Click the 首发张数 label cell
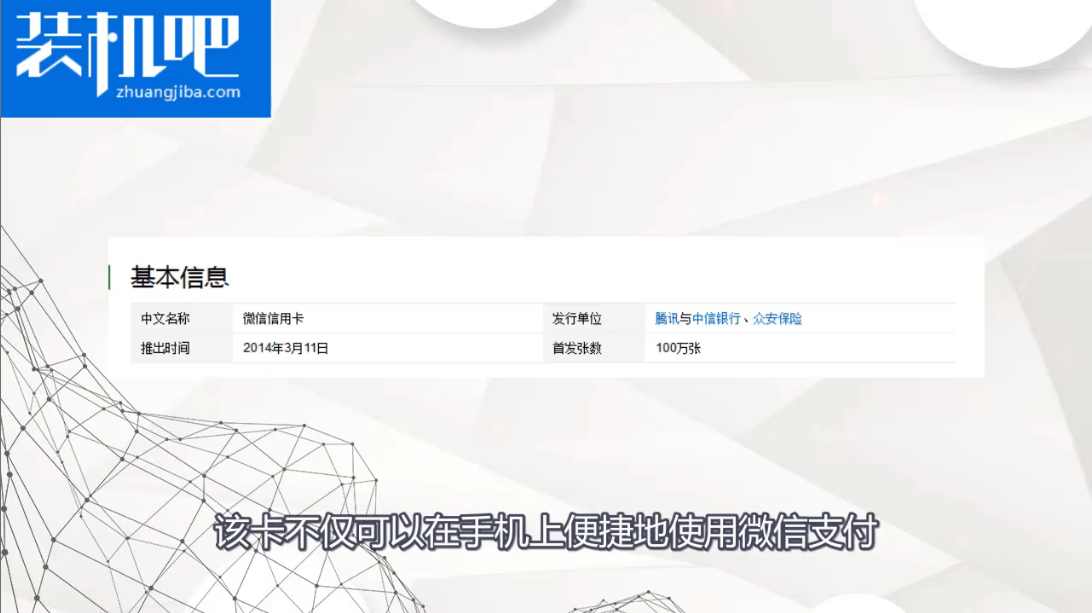The height and width of the screenshot is (613, 1092). click(x=577, y=349)
